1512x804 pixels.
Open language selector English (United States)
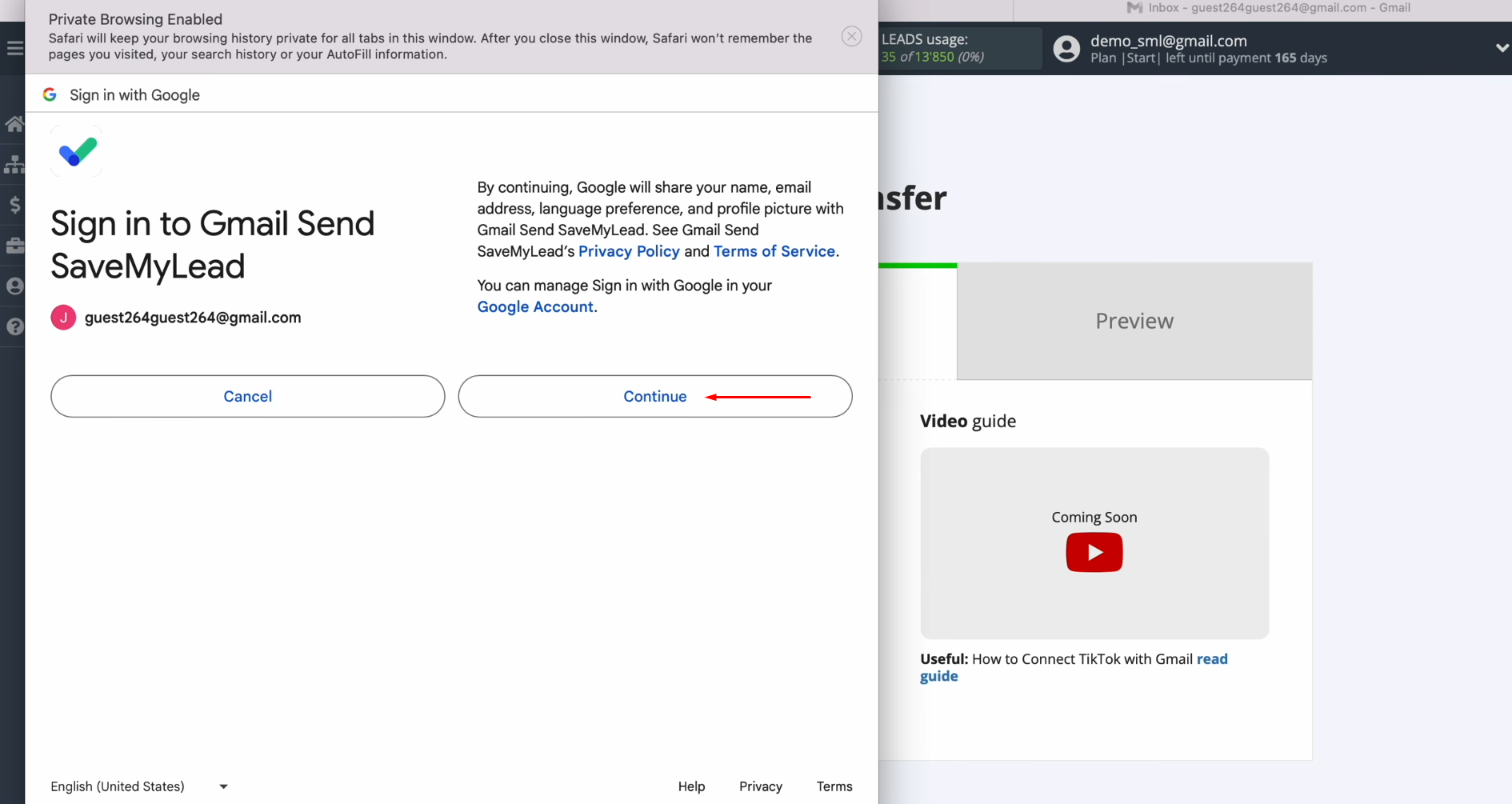coord(139,786)
